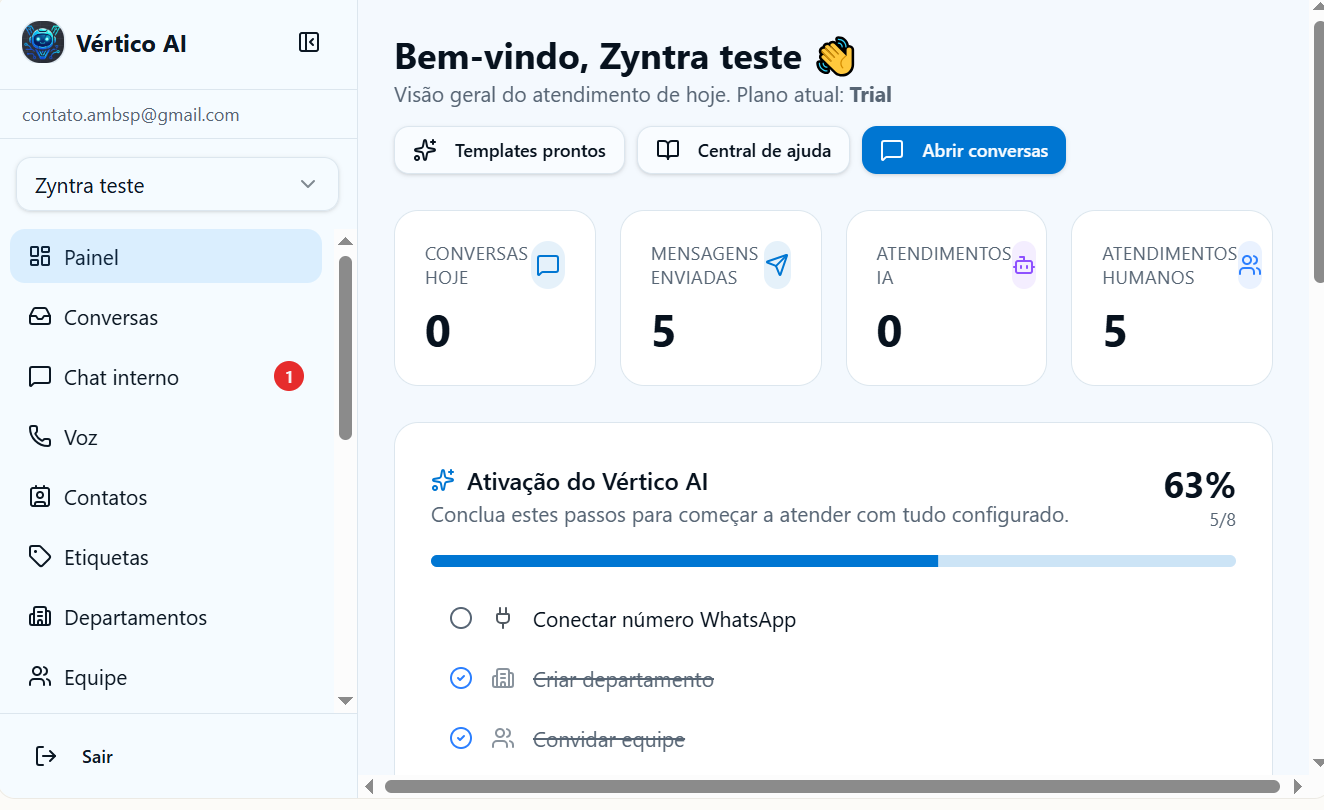Click the chevron in the Zyntra teste selector
Screen dimensions: 1324x810
point(308,185)
